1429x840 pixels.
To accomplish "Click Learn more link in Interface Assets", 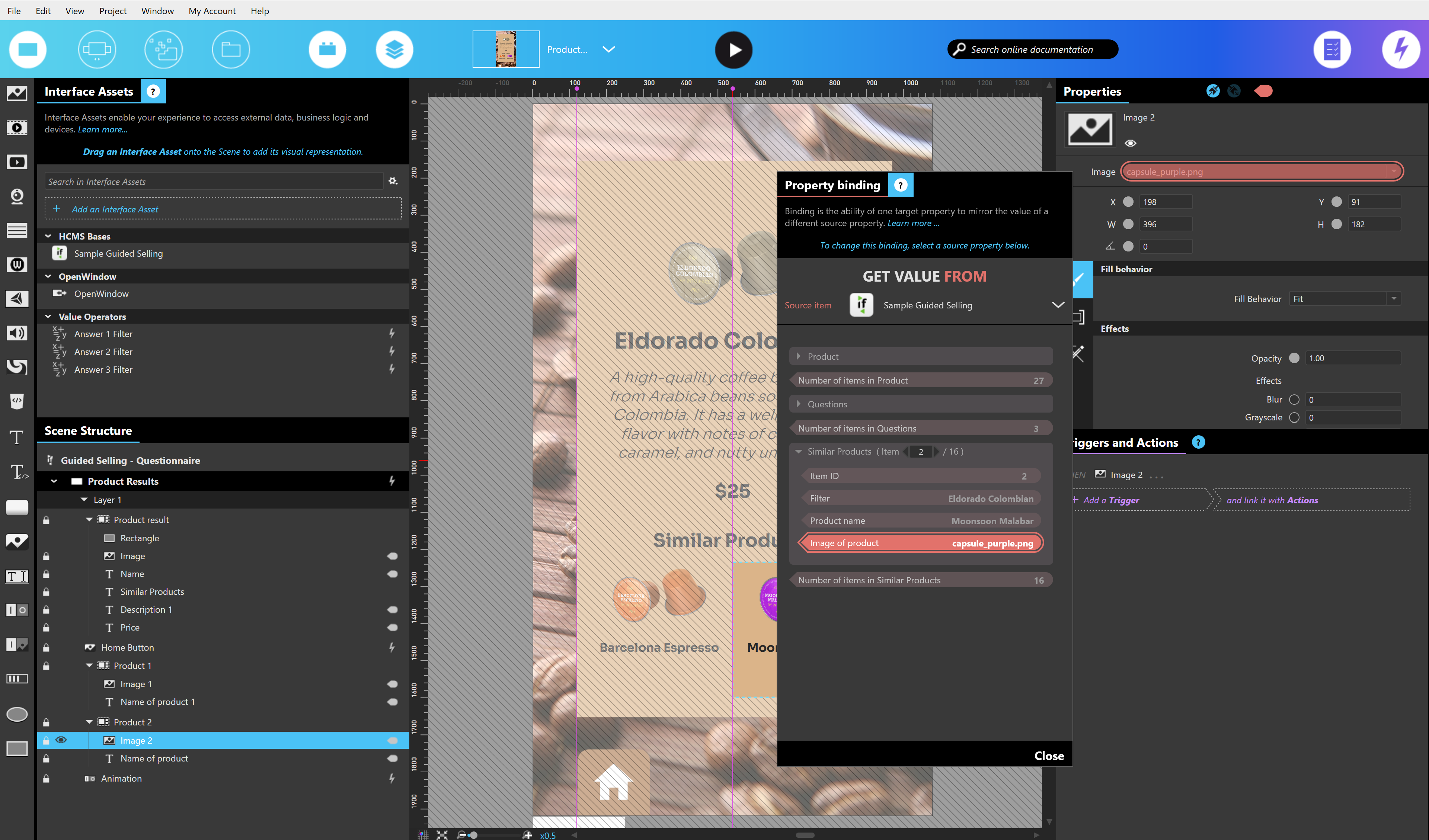I will click(102, 129).
